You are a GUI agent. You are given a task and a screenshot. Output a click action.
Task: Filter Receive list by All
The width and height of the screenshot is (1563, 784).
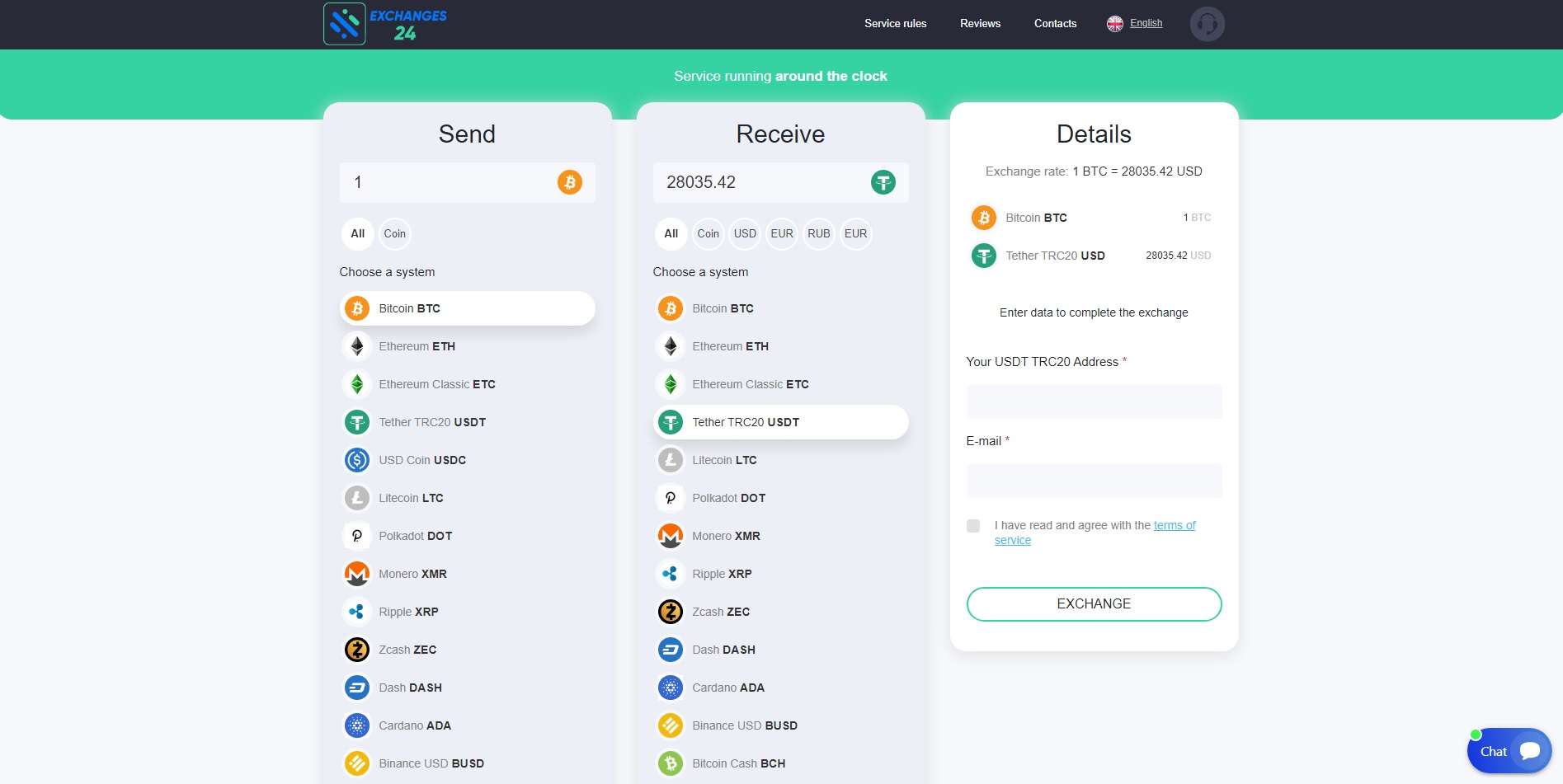(671, 233)
